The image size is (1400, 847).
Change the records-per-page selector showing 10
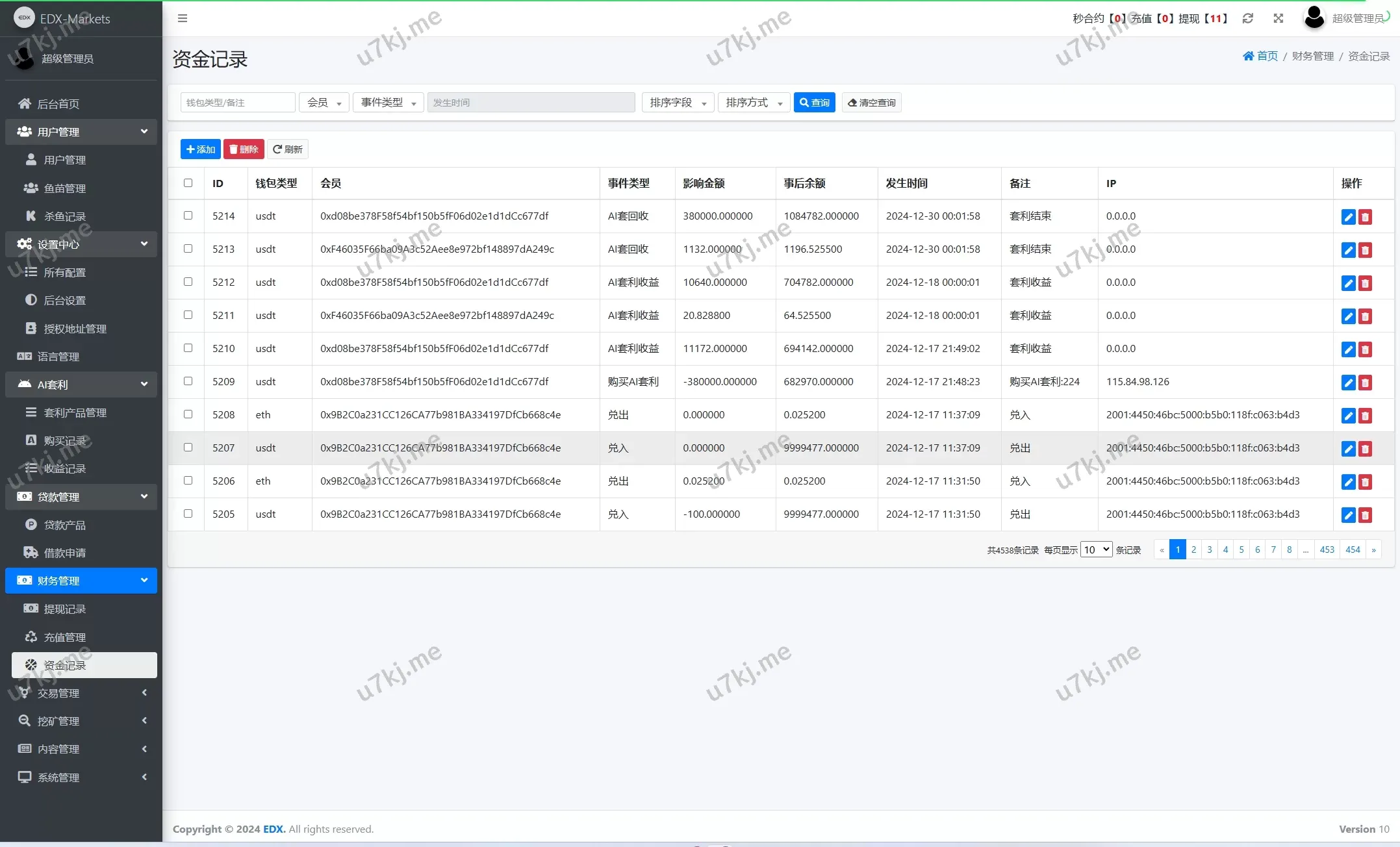point(1095,550)
